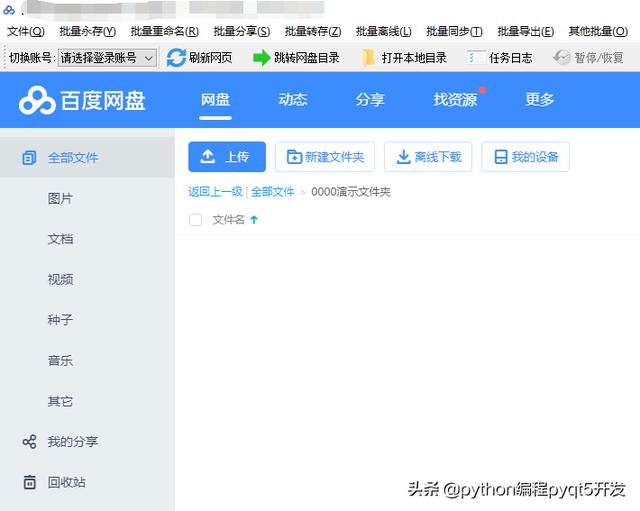Click the task log list icon
640x511 pixels.
coord(476,58)
